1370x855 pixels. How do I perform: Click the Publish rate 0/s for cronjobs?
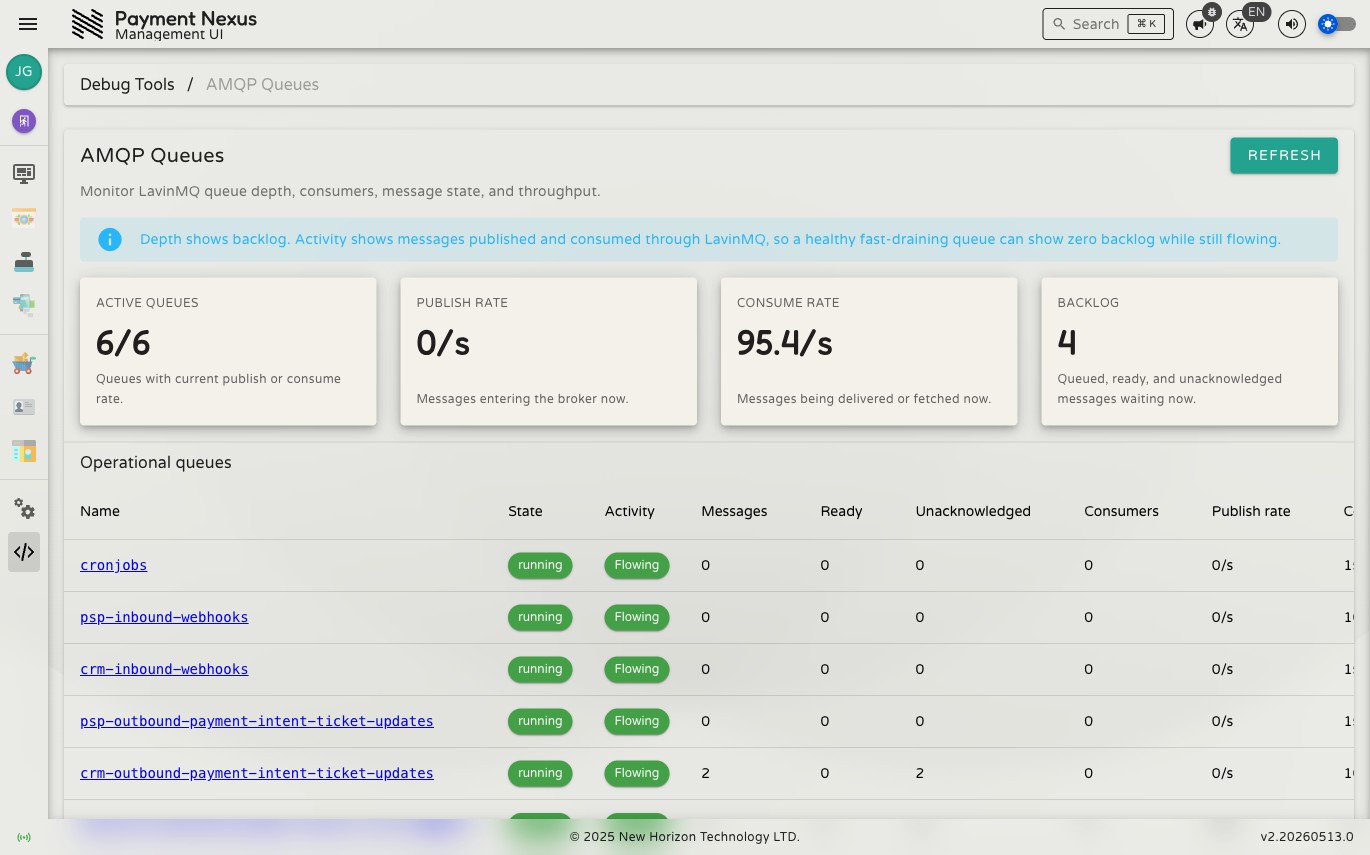pos(1222,565)
